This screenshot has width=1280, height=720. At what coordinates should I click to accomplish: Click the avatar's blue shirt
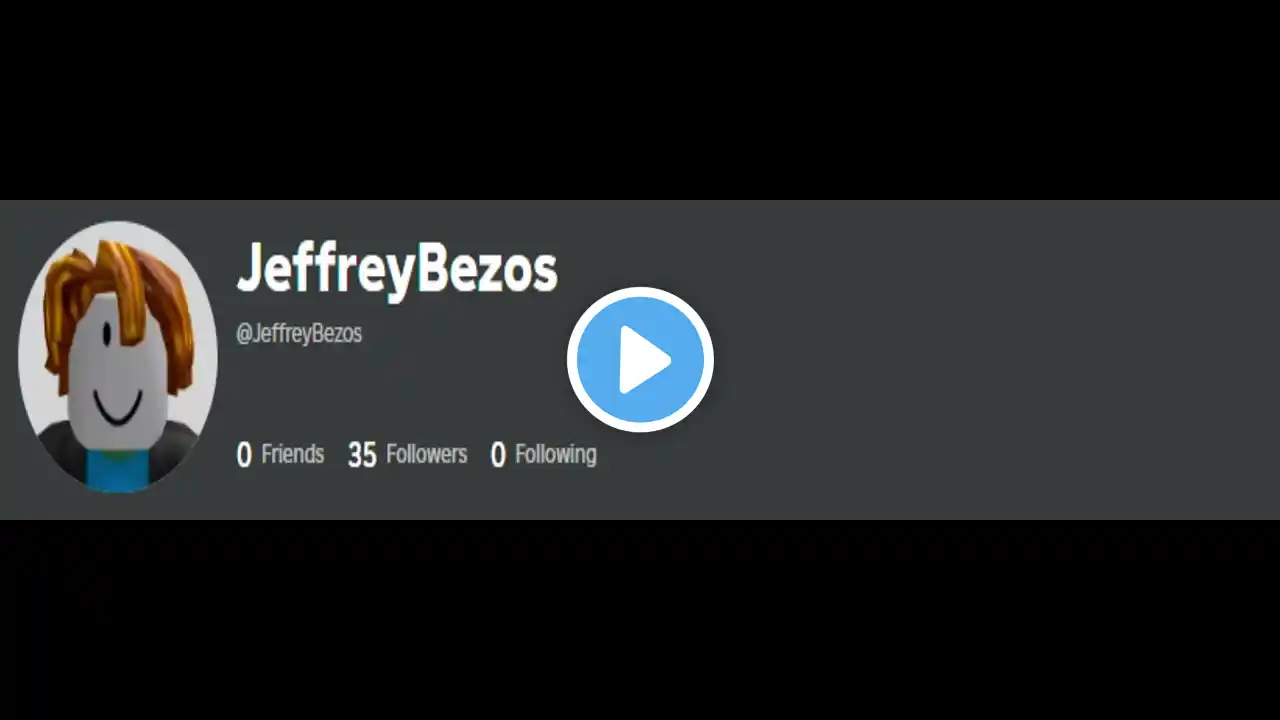(x=118, y=470)
